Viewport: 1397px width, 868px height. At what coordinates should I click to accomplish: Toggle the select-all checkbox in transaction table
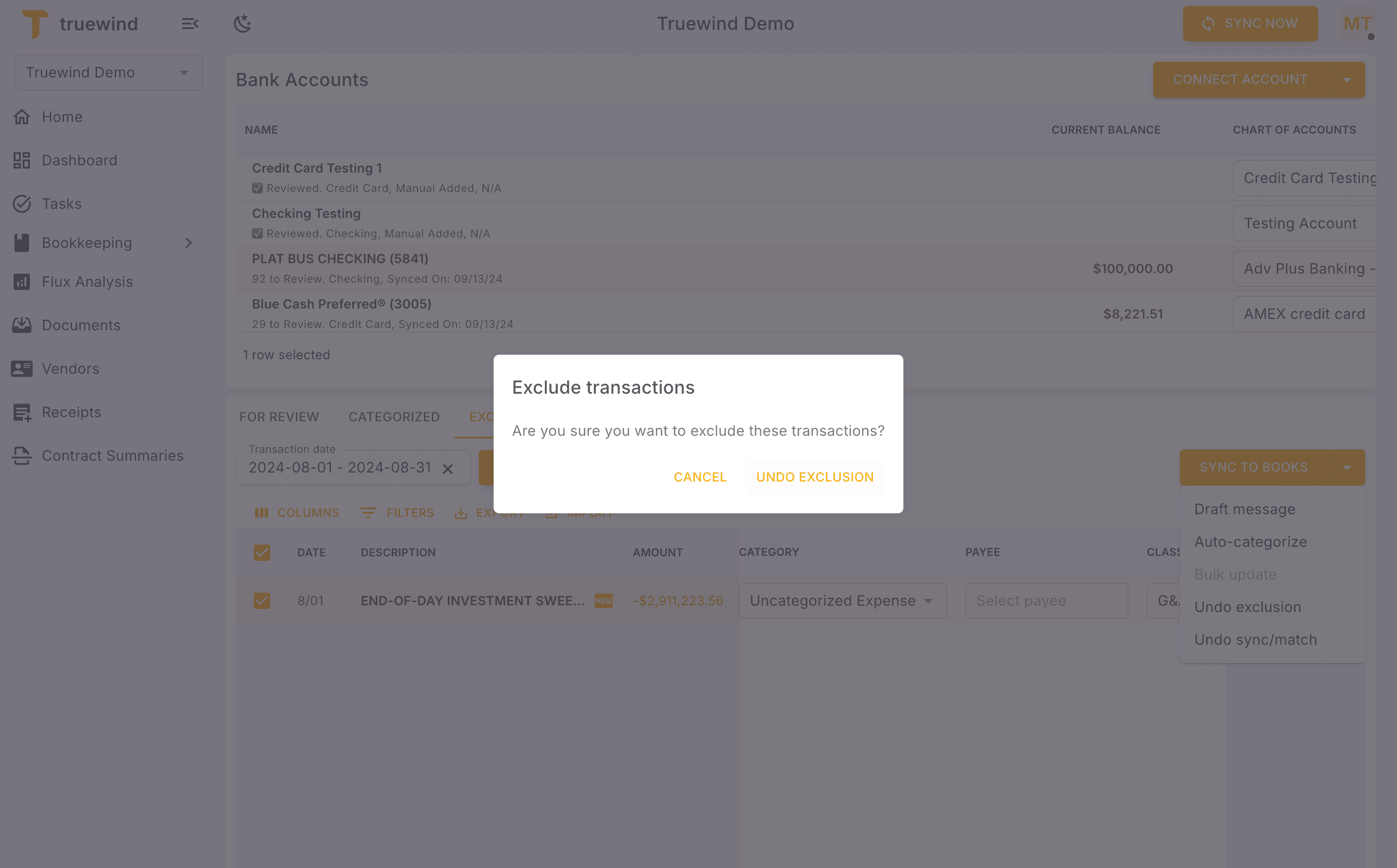tap(262, 552)
